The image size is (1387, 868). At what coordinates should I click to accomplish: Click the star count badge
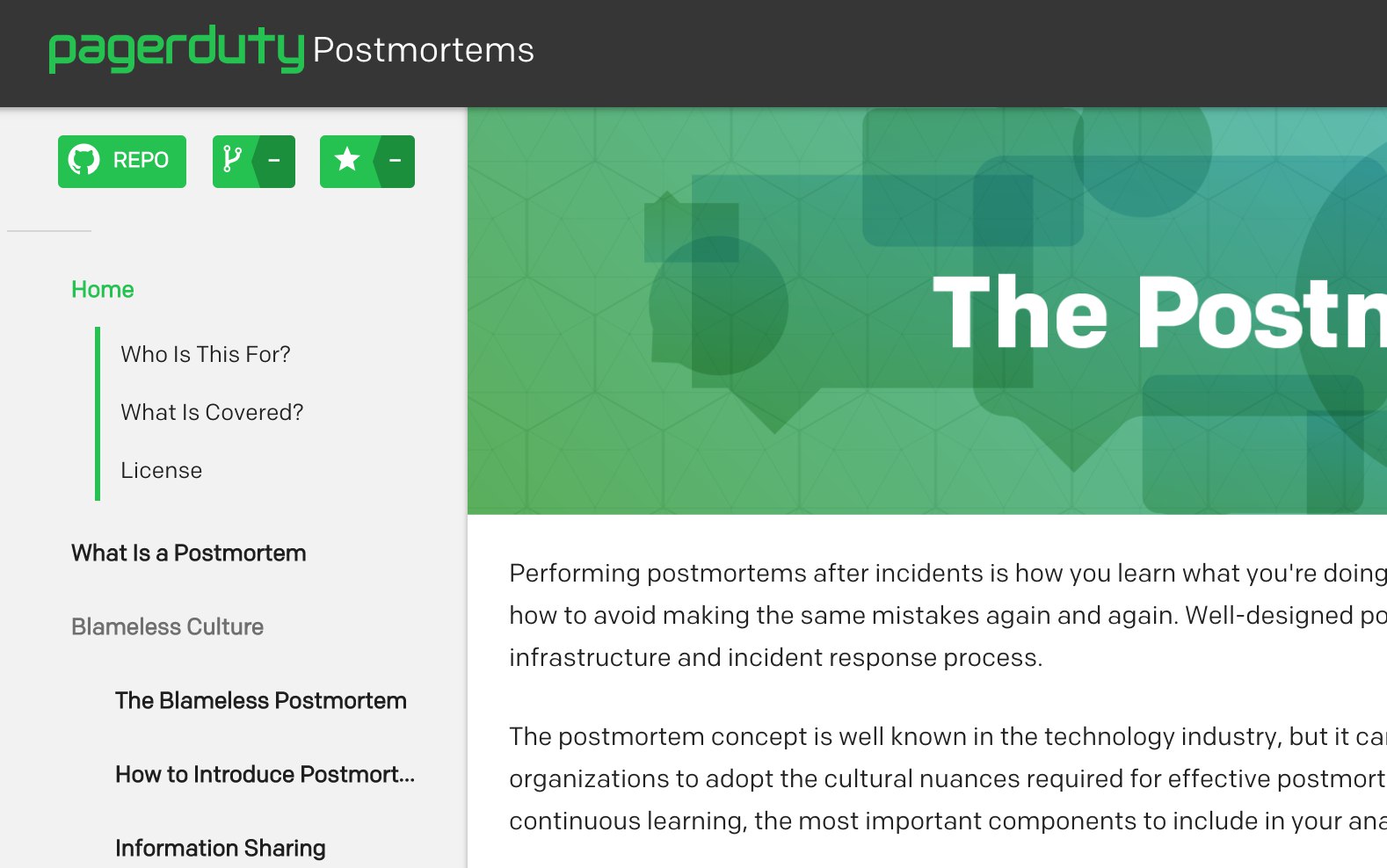click(x=396, y=161)
